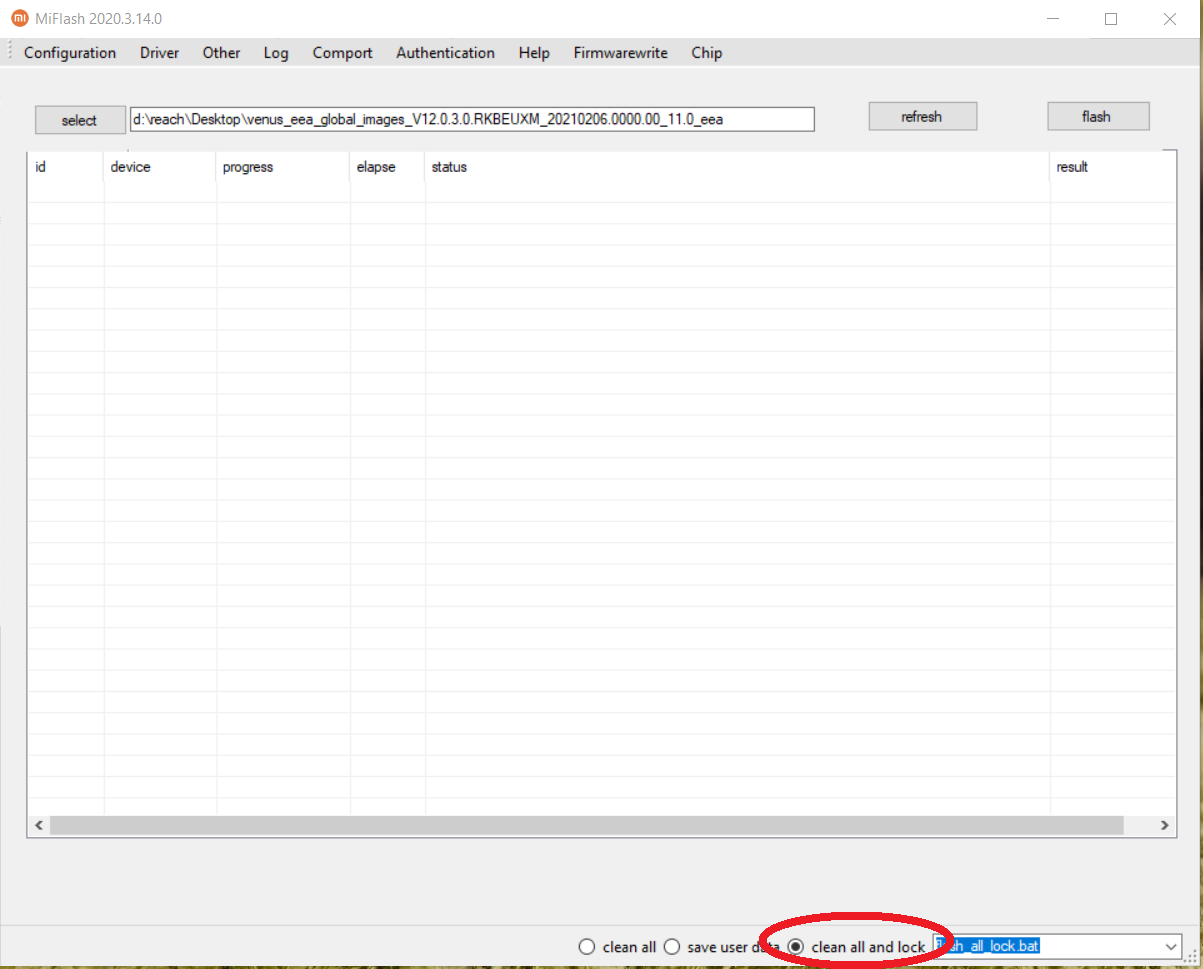Expand the flash script dropdown arrow
Viewport: 1203px width, 969px height.
(x=1171, y=946)
